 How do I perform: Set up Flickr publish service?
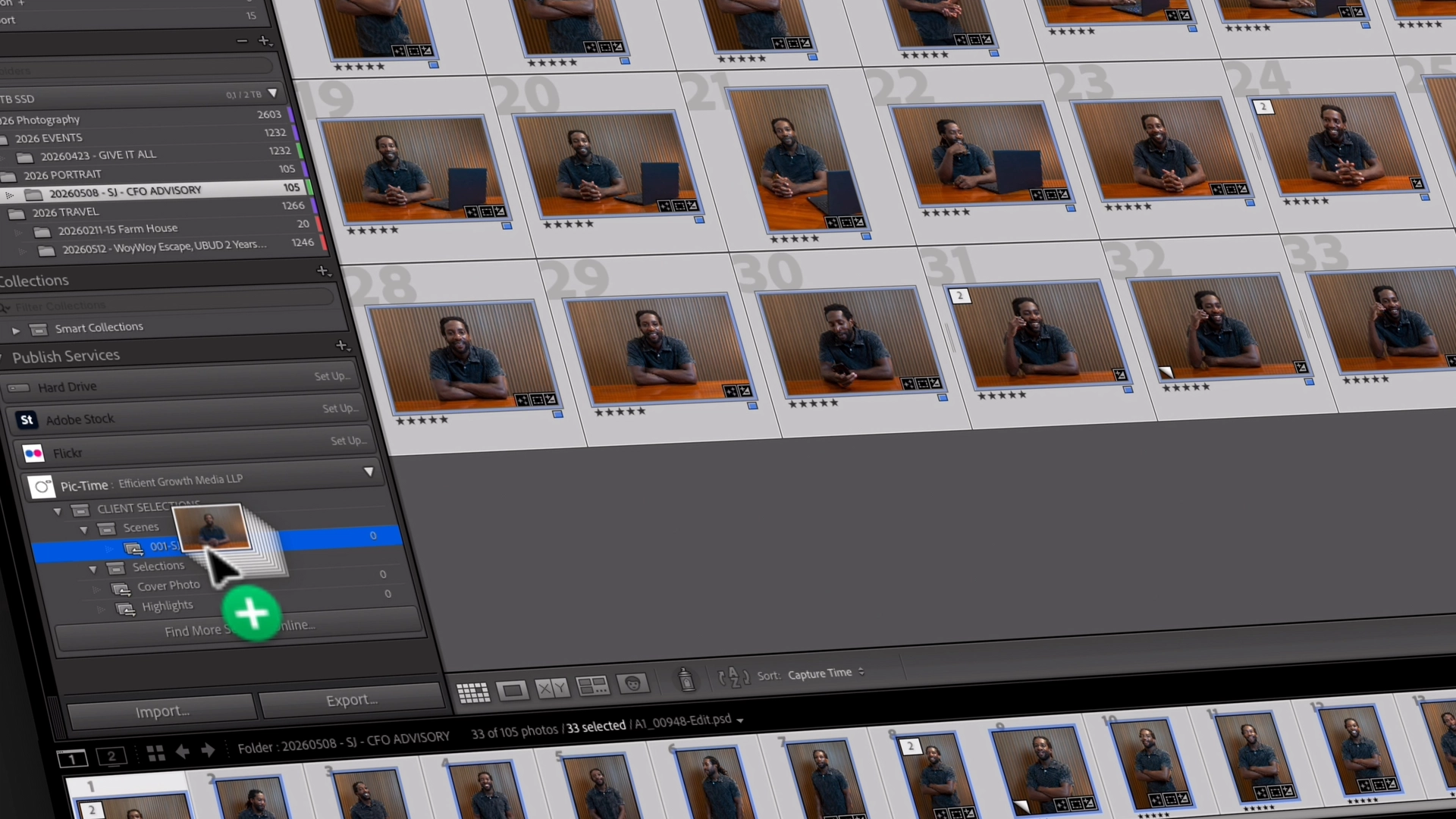point(348,441)
